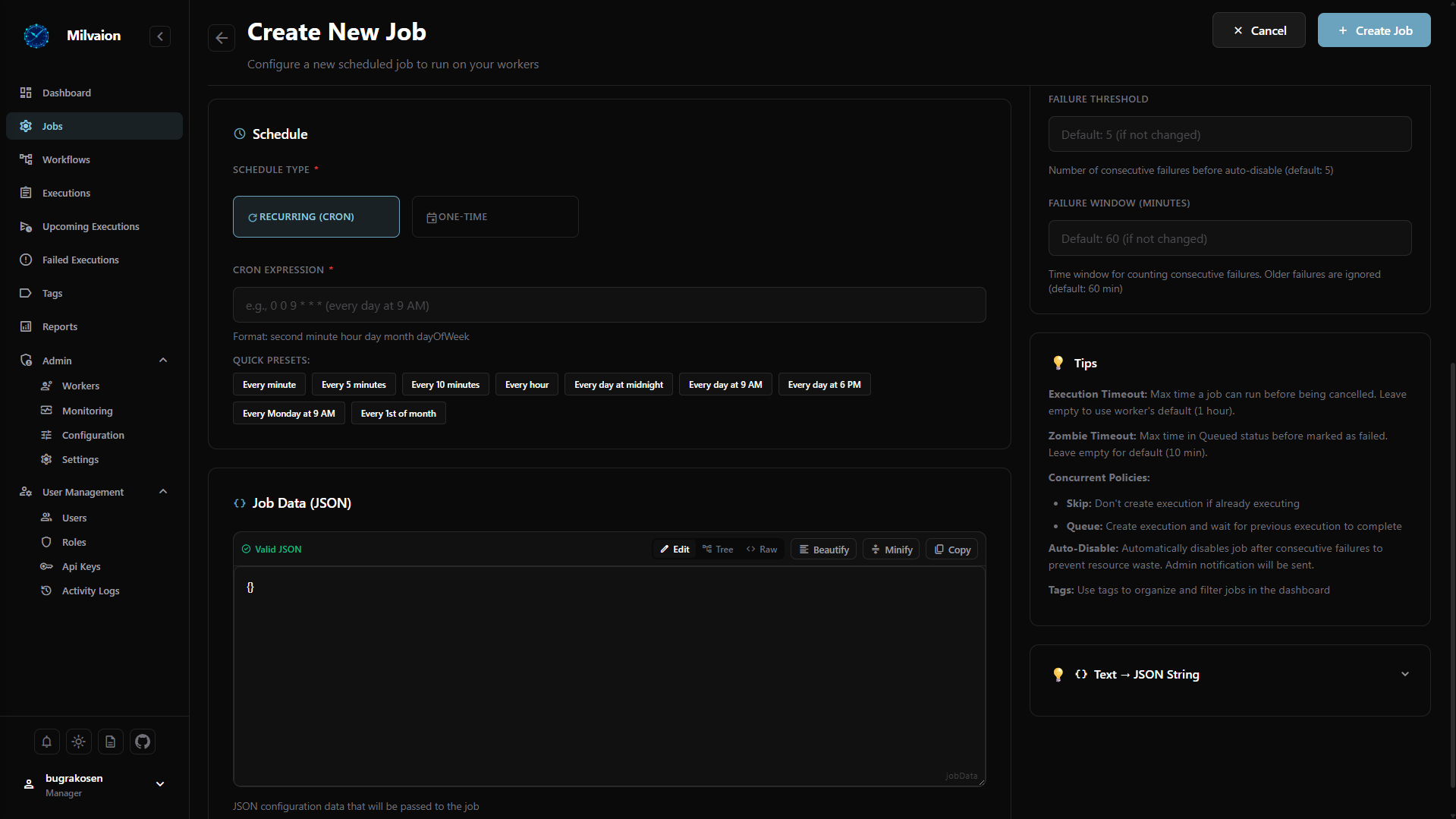Apply Every day at 9 AM preset
Image resolution: width=1456 pixels, height=819 pixels.
[725, 385]
